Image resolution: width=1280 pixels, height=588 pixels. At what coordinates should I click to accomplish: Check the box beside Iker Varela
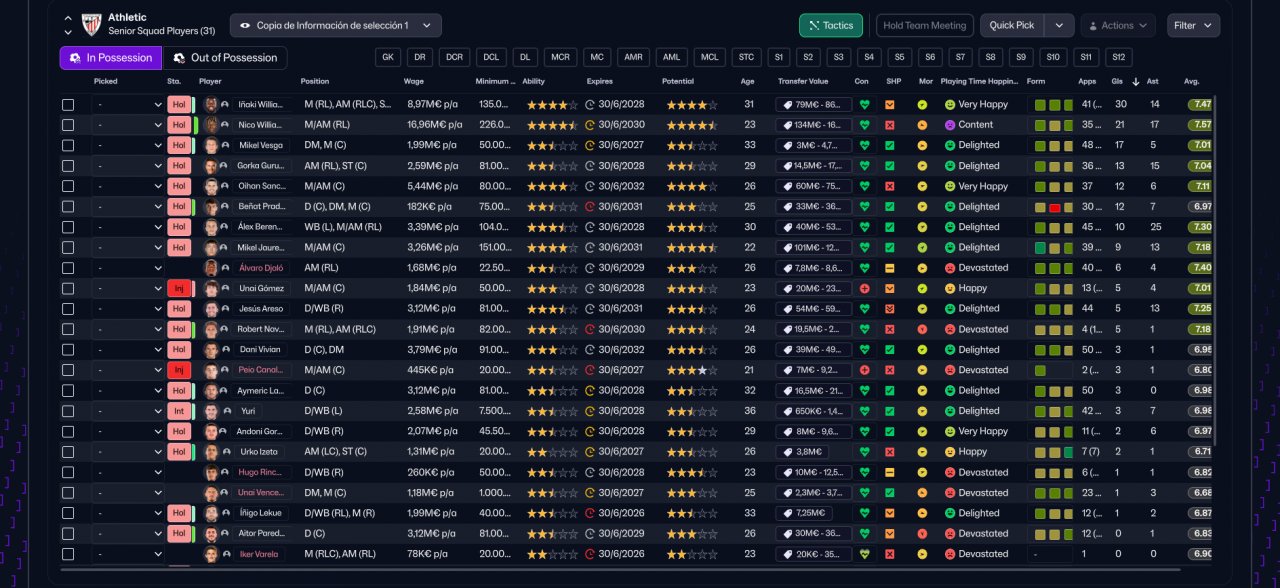point(68,554)
